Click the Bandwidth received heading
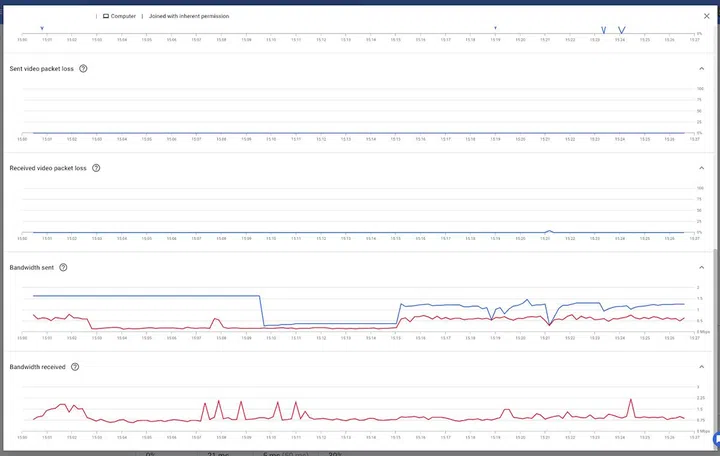 [37, 367]
